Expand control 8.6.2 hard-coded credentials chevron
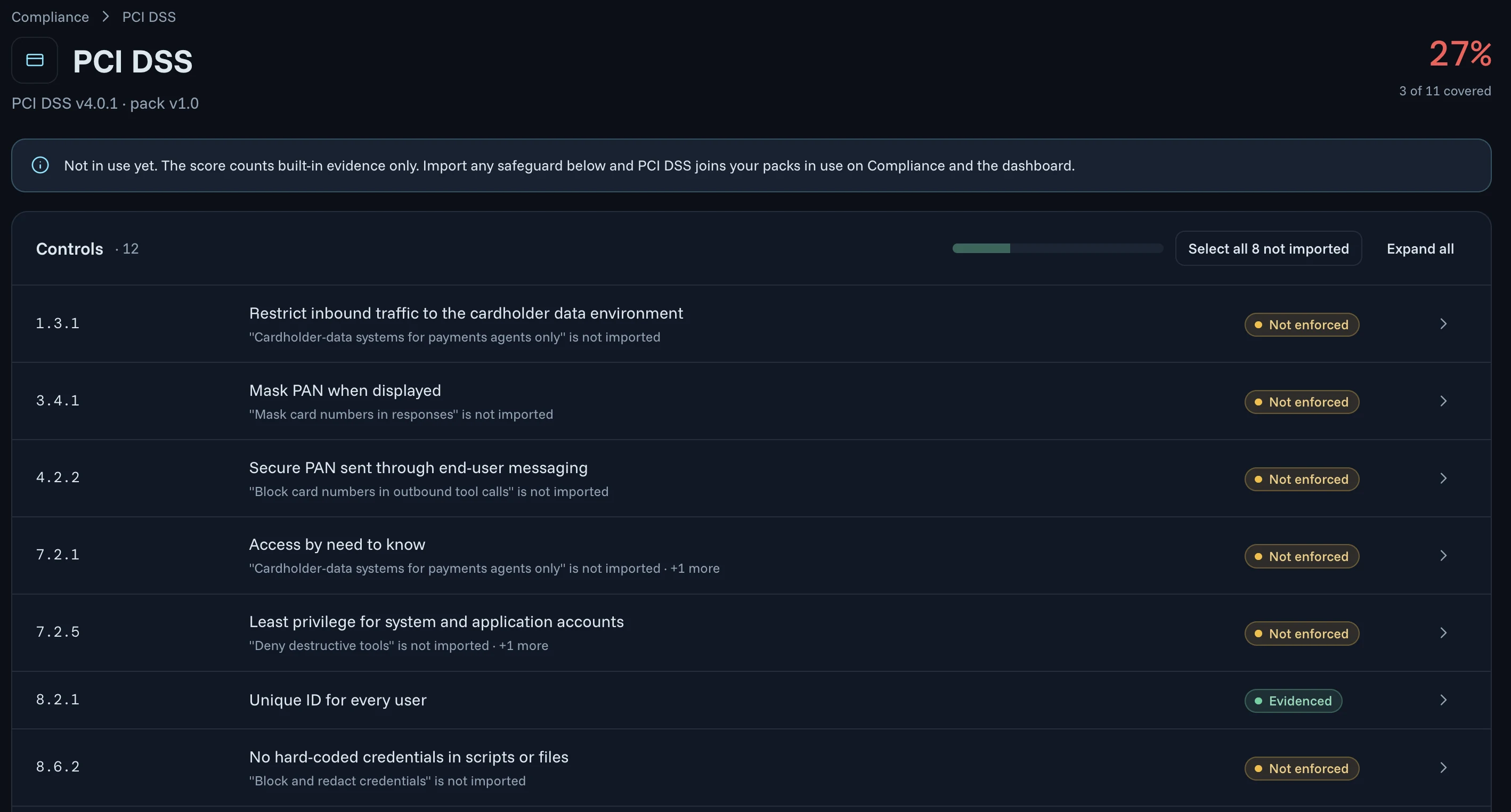This screenshot has width=1511, height=812. point(1443,768)
